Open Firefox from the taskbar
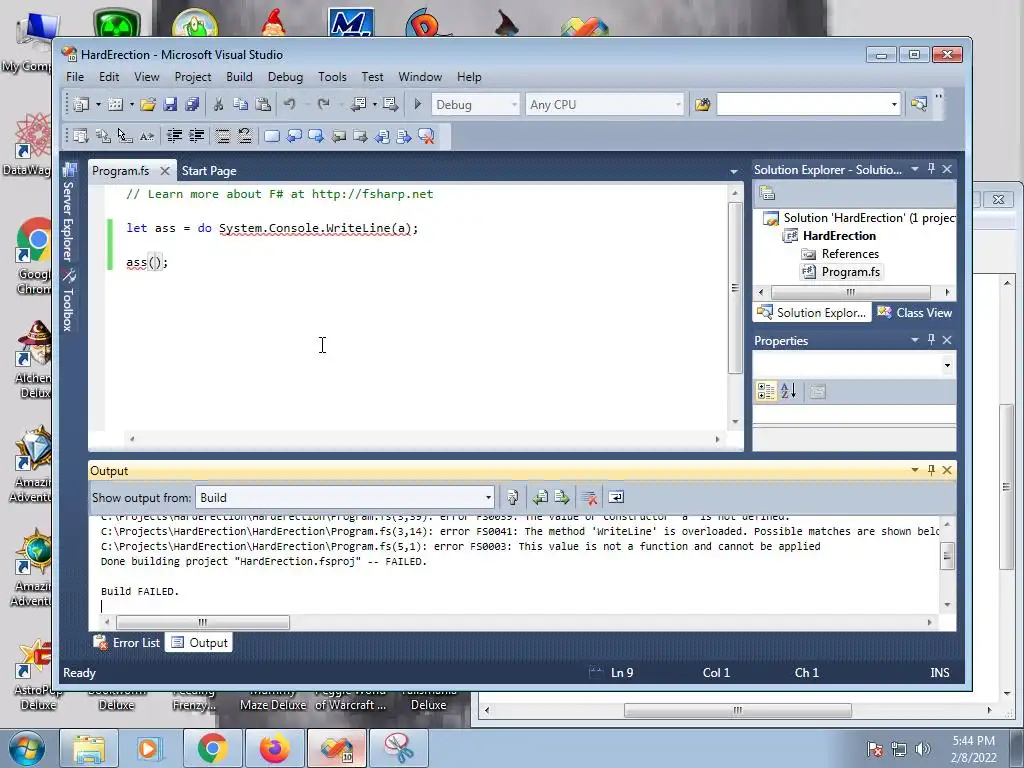This screenshot has height=768, width=1024. click(x=274, y=748)
